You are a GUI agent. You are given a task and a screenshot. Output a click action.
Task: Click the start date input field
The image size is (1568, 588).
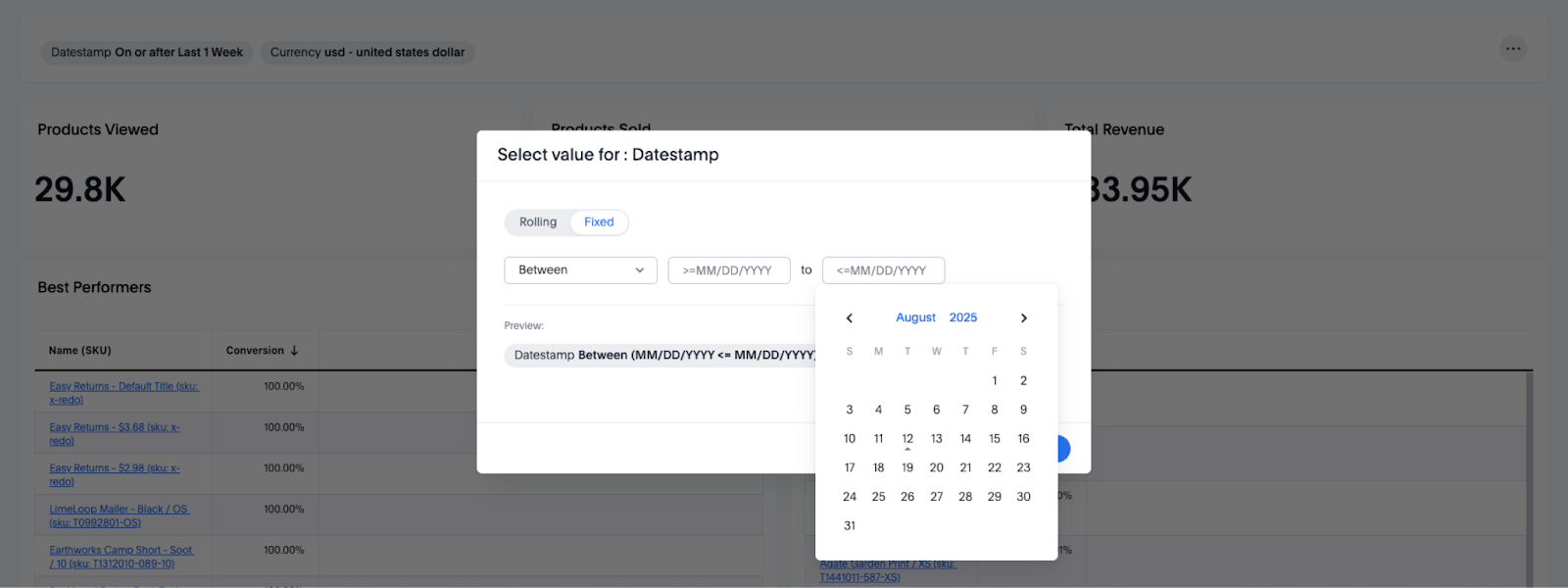(728, 270)
